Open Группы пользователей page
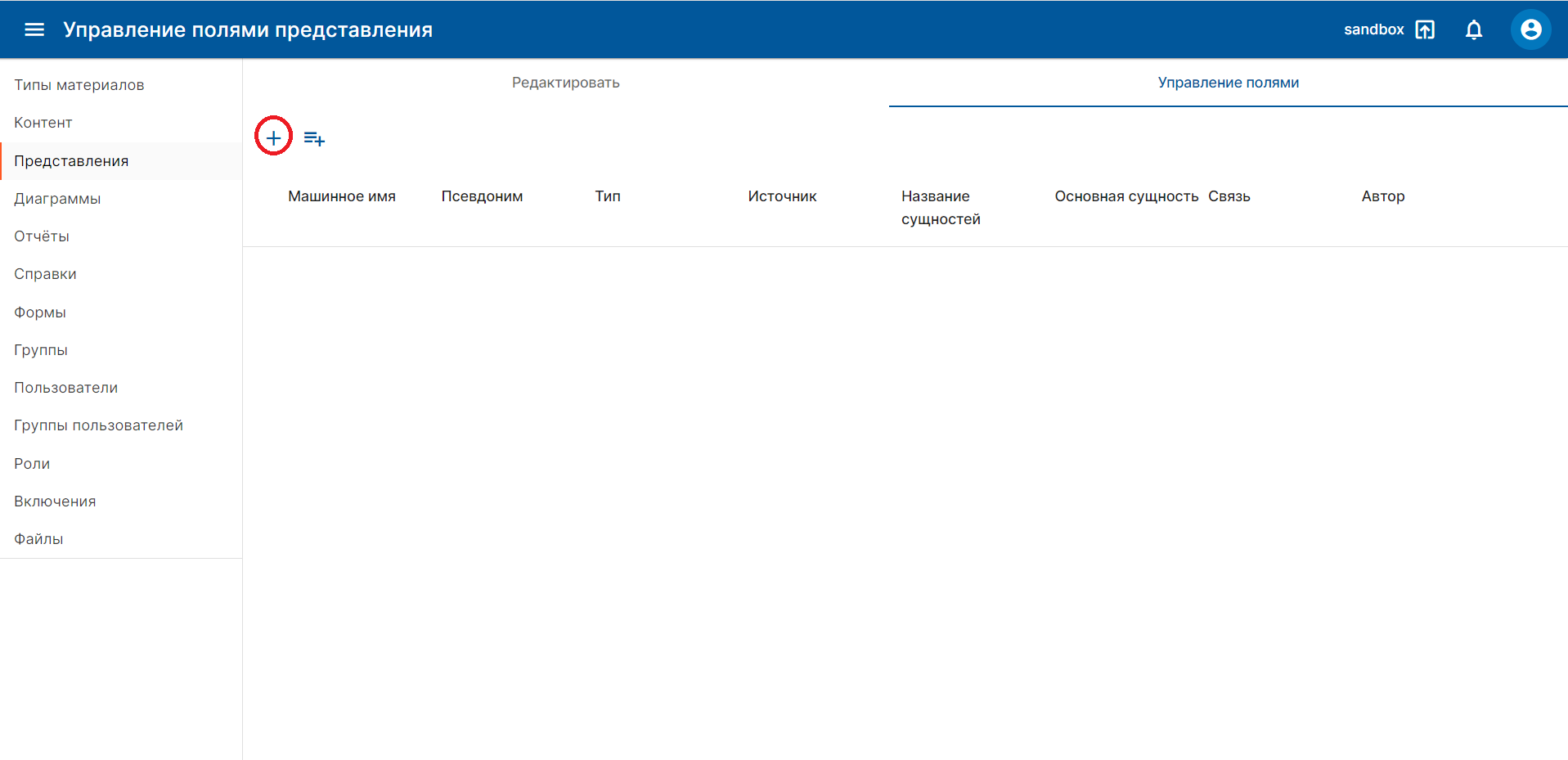Screen dimensions: 1568x760 98,425
